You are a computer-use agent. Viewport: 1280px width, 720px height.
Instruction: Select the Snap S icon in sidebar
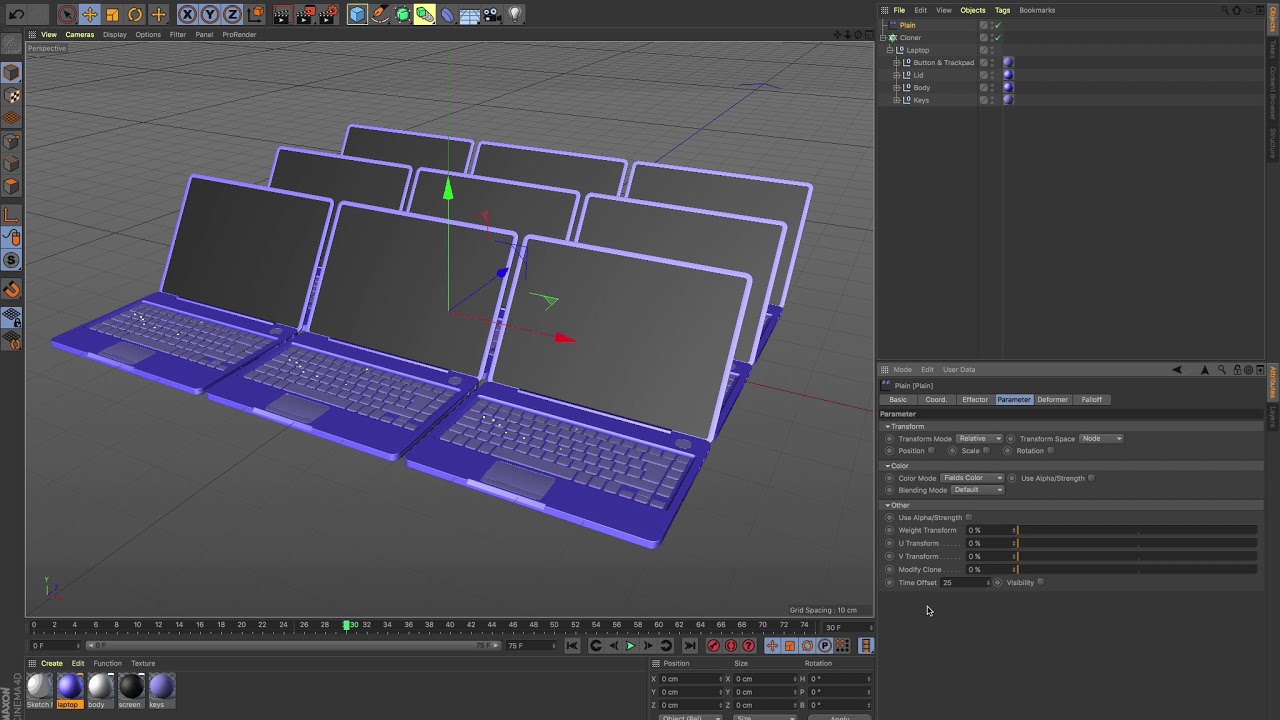(x=12, y=260)
